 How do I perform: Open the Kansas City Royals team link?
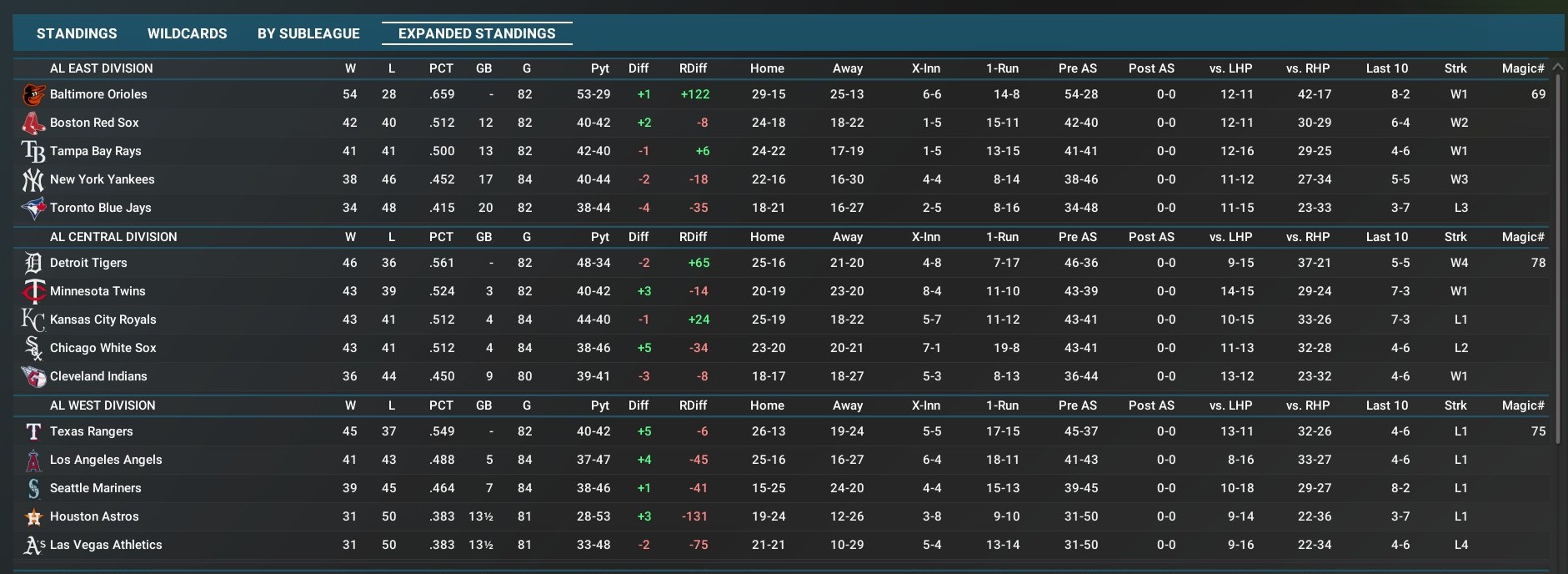(103, 320)
